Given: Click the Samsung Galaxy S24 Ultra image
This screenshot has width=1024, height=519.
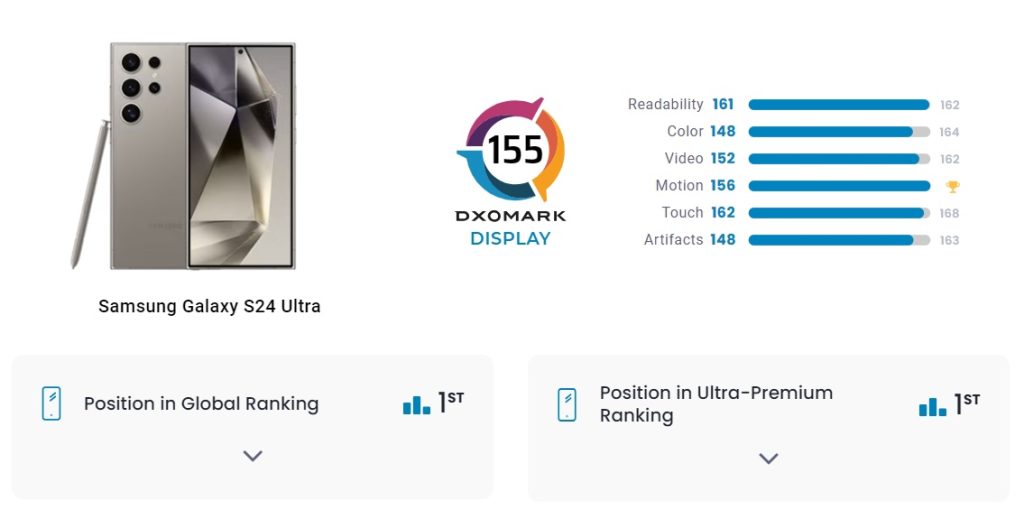Looking at the screenshot, I should coord(184,156).
